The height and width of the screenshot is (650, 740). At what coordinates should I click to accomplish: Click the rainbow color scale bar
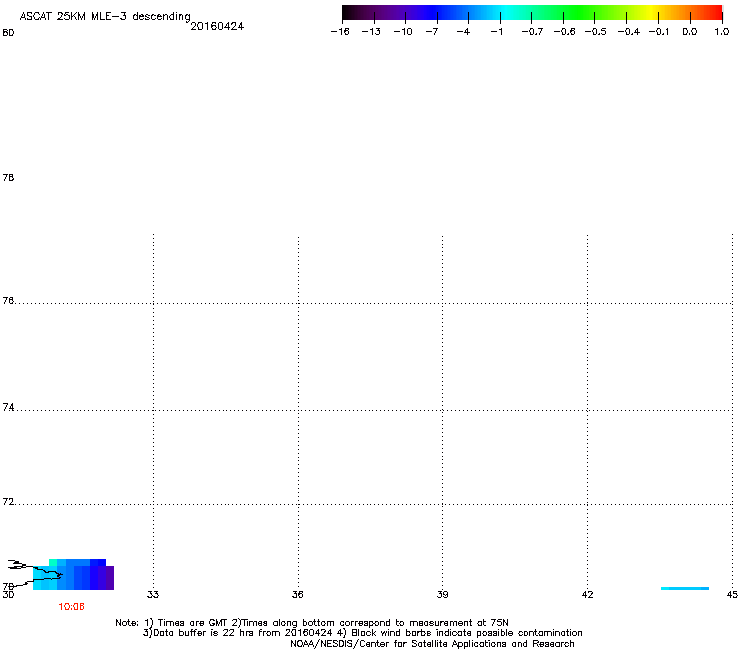pos(532,13)
